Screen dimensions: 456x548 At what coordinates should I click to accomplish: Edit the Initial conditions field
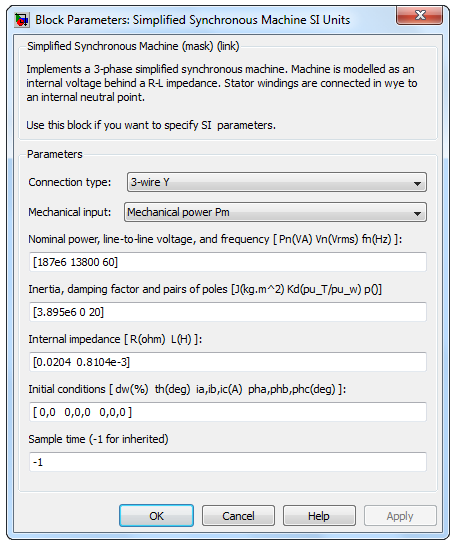(228, 412)
